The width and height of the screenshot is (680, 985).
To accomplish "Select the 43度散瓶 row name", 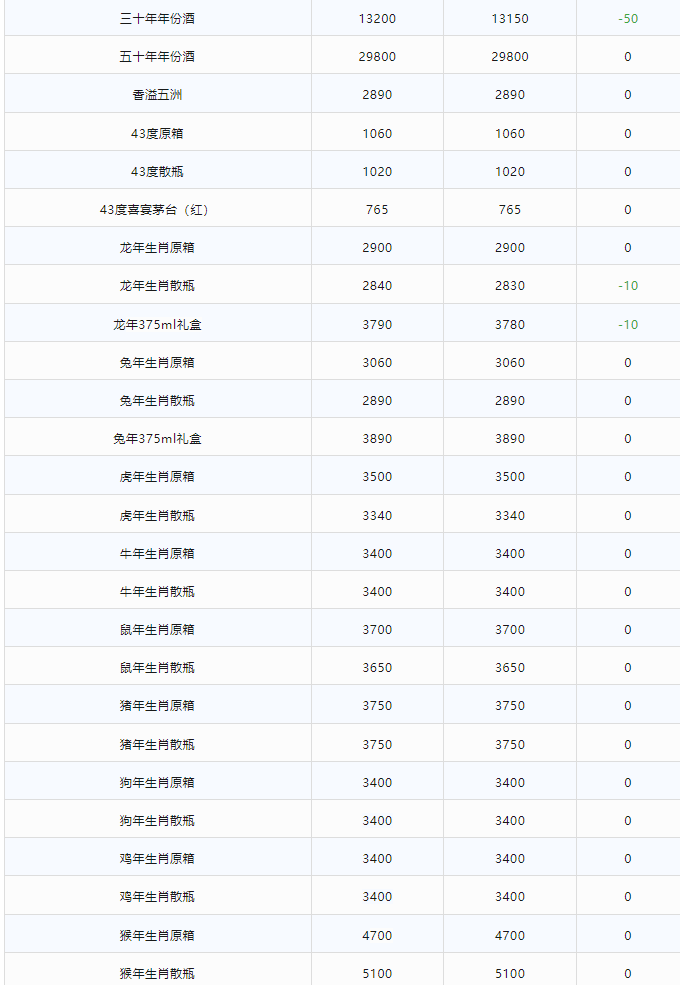I will tap(157, 171).
